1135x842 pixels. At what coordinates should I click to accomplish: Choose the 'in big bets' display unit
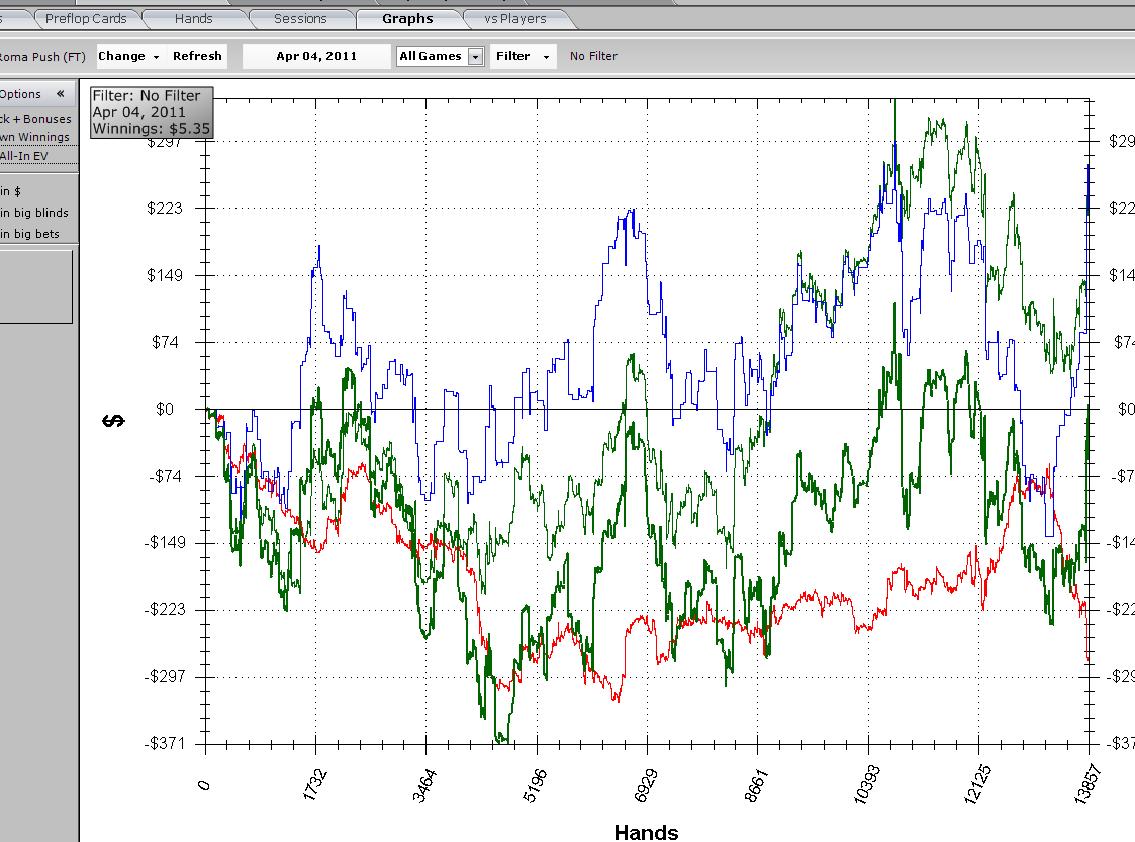pos(30,234)
